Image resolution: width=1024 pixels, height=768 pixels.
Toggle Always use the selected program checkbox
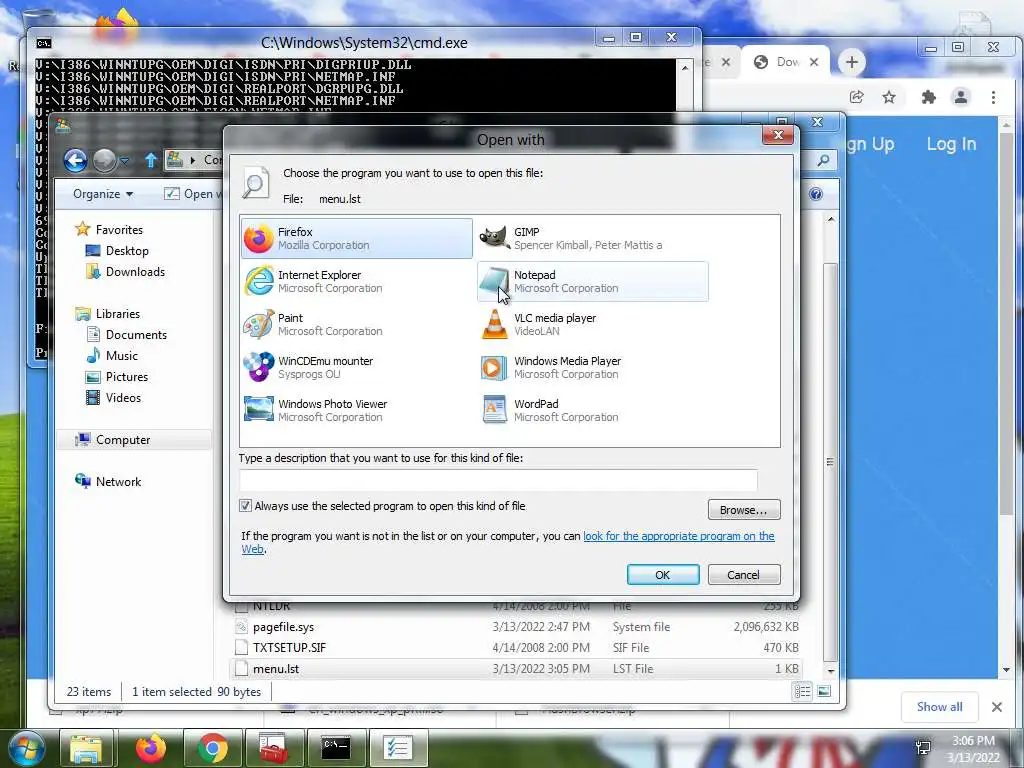click(246, 506)
